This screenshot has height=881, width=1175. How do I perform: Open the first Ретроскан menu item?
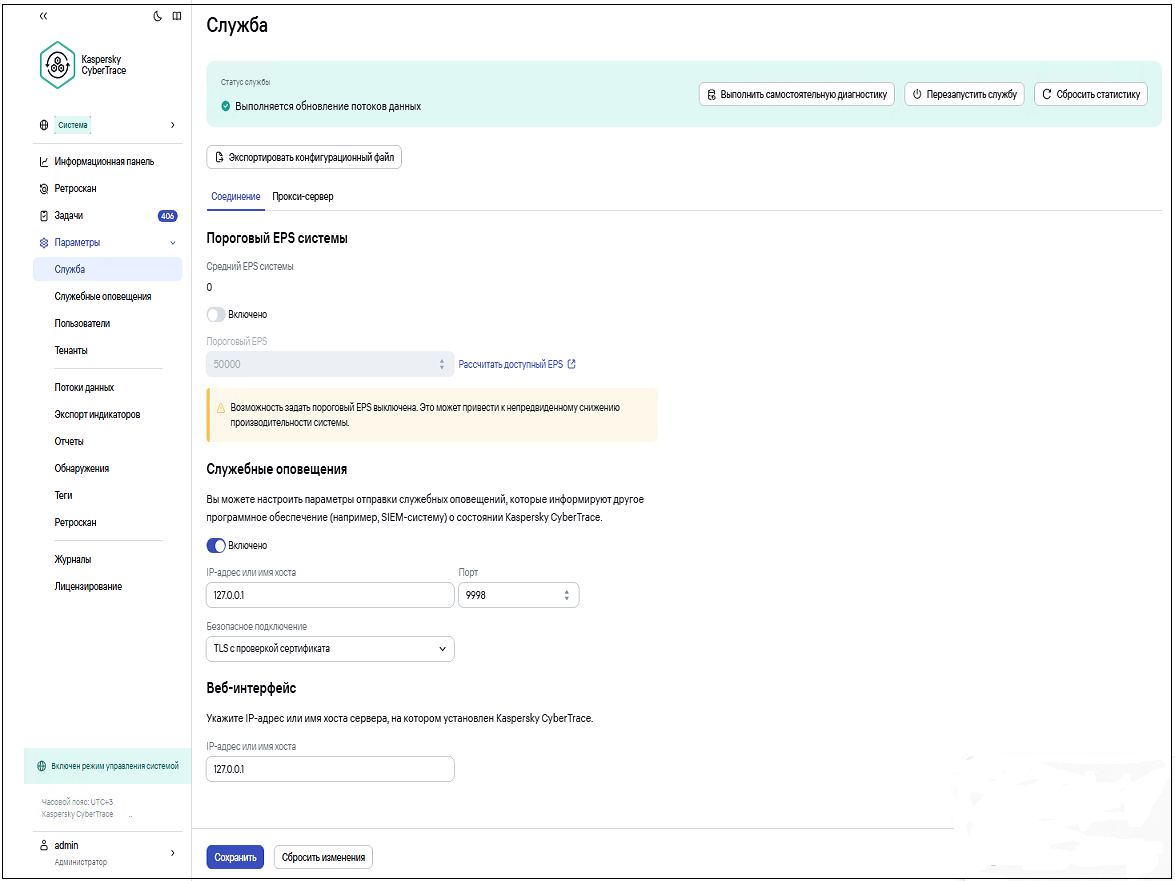pyautogui.click(x=75, y=189)
